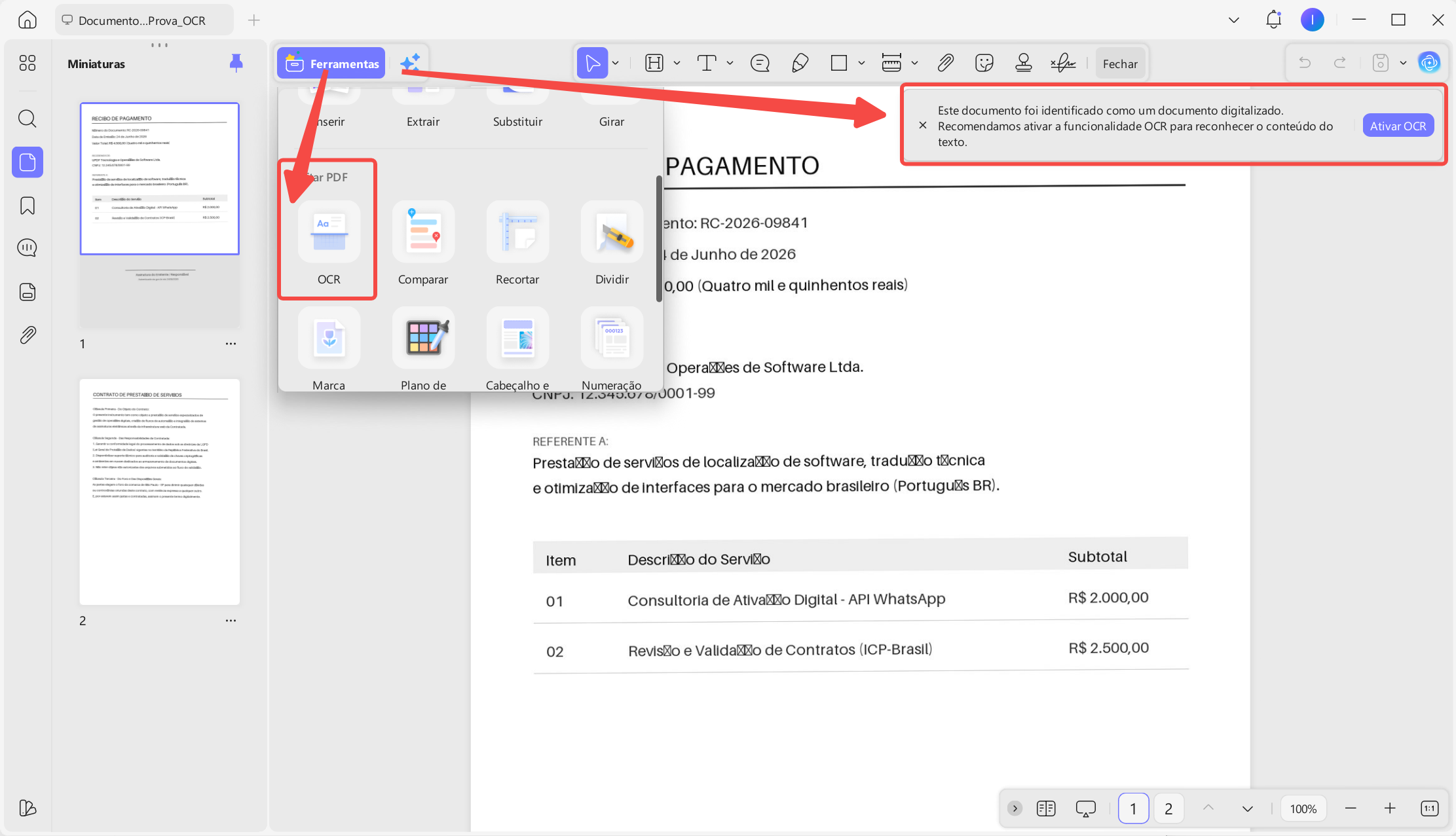Image resolution: width=1456 pixels, height=836 pixels.
Task: Open the stamp tool
Action: coord(1023,64)
